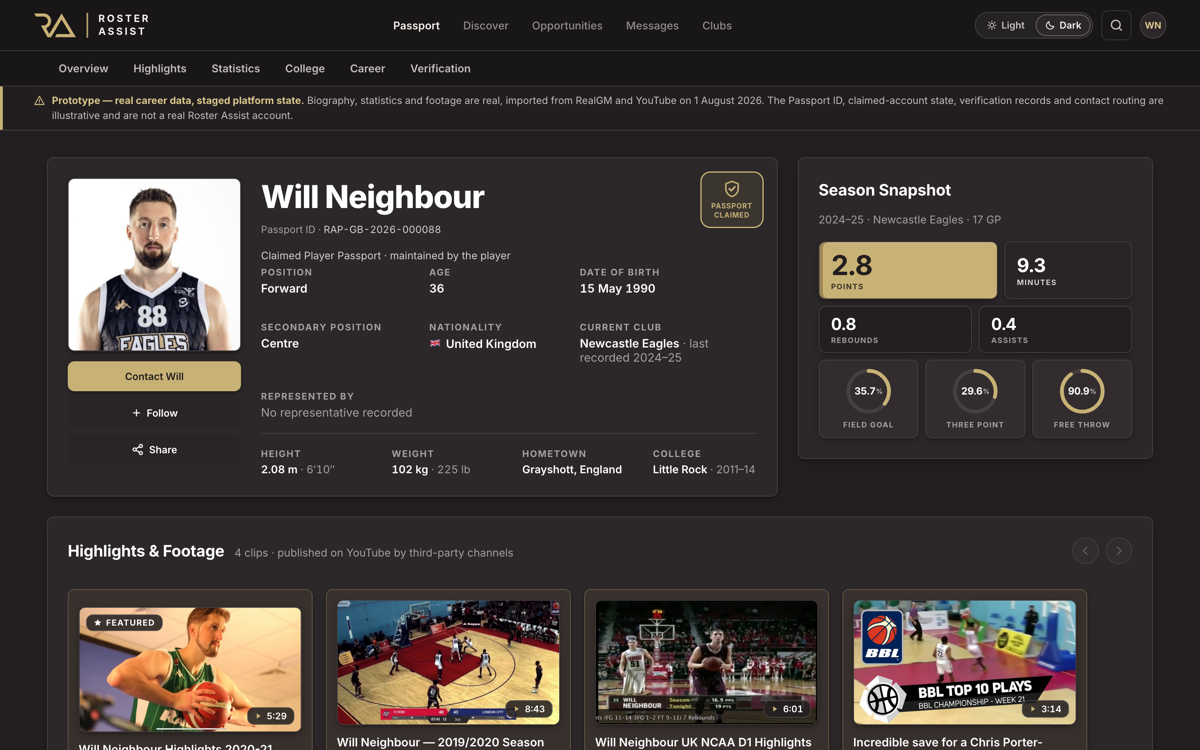The width and height of the screenshot is (1200, 750).
Task: Click the Roster Assist logo
Action: [91, 25]
